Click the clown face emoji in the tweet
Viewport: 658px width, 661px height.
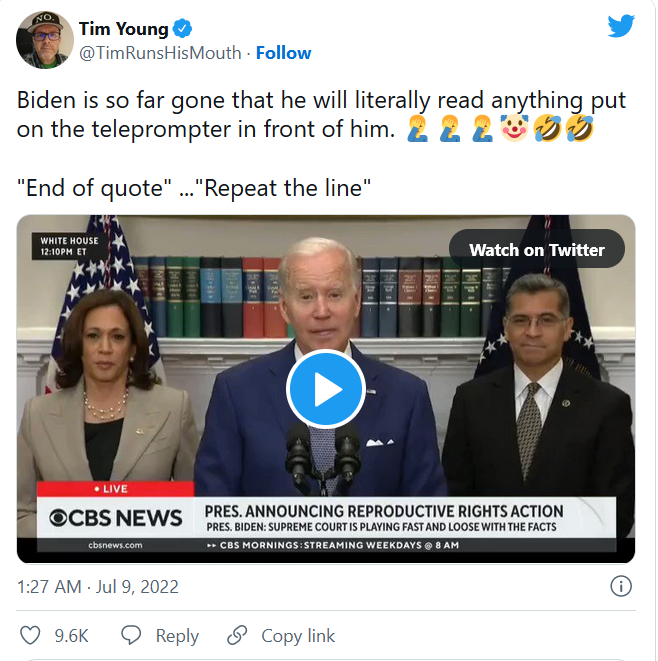pos(512,127)
